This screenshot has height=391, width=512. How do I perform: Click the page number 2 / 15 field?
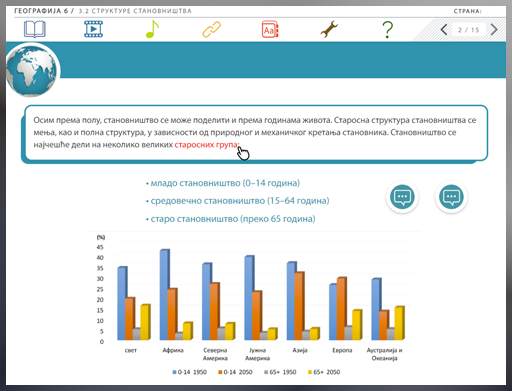(469, 30)
